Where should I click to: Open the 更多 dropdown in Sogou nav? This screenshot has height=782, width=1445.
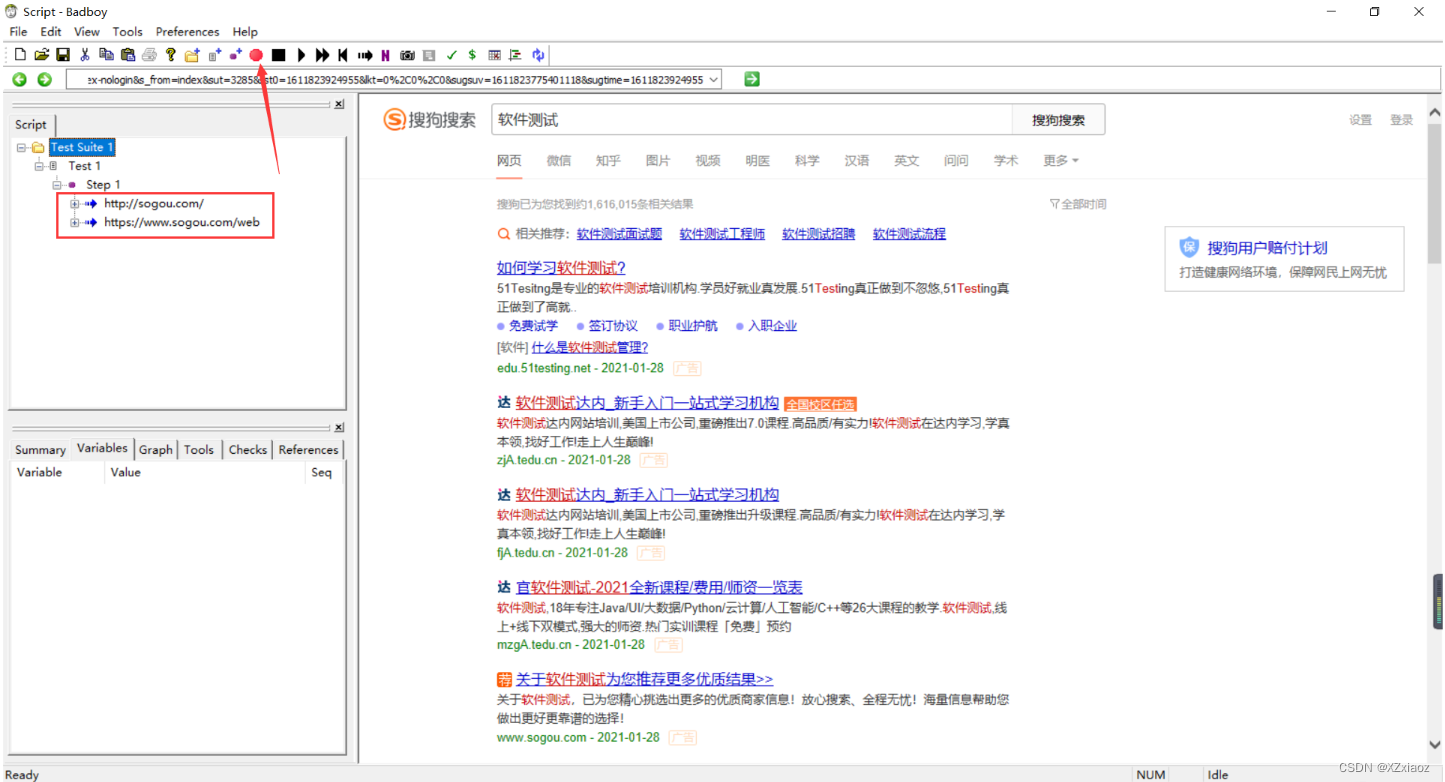click(x=1061, y=160)
